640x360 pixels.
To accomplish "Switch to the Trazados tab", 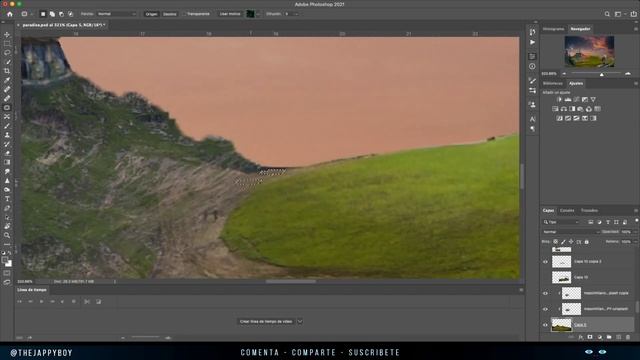I will coord(589,211).
